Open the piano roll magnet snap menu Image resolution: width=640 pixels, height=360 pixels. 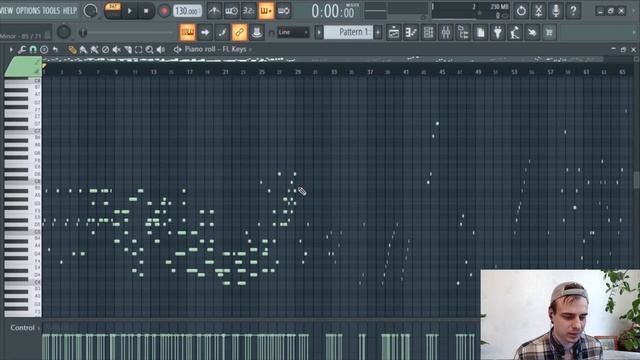33,50
